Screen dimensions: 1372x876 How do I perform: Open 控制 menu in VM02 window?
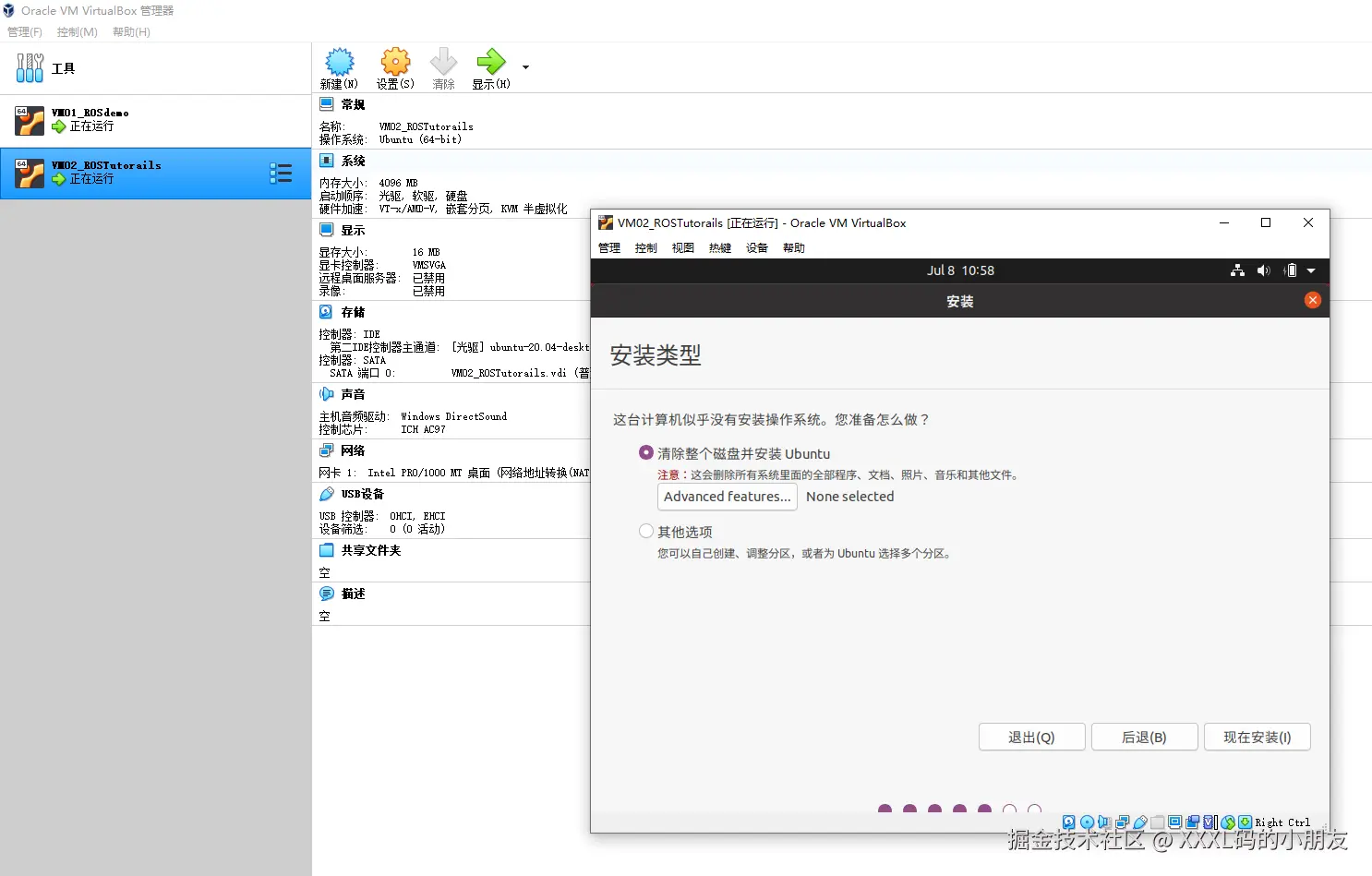(646, 248)
